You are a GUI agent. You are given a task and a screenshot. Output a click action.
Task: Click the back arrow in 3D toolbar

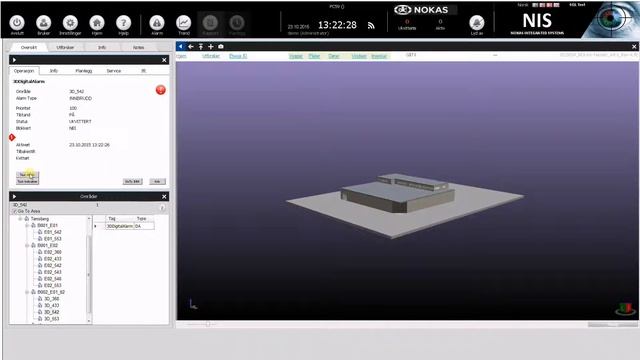pos(191,47)
